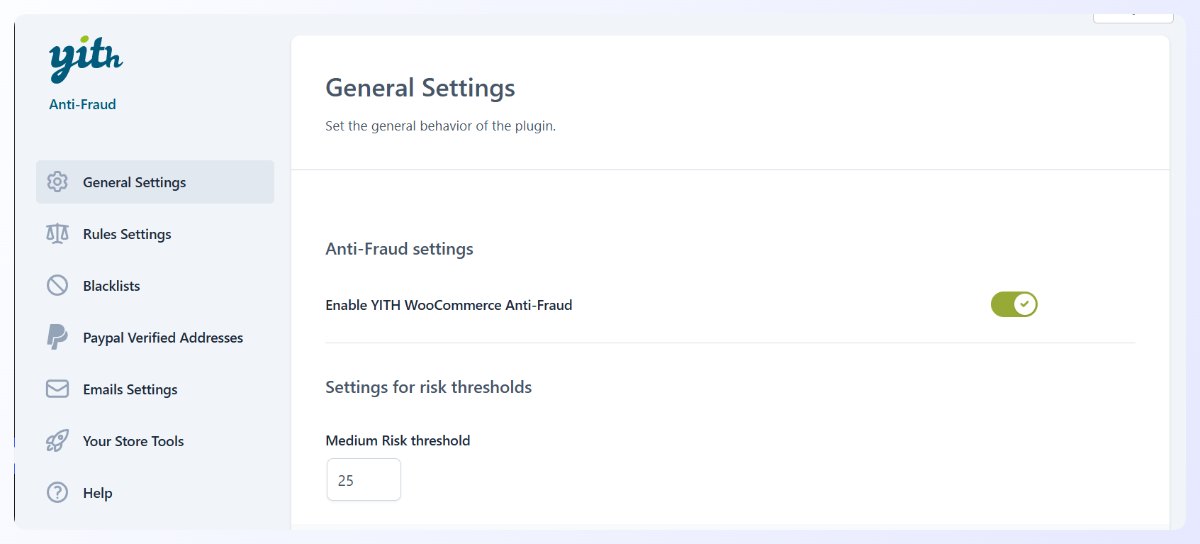Go to the Blacklists section

coord(155,286)
